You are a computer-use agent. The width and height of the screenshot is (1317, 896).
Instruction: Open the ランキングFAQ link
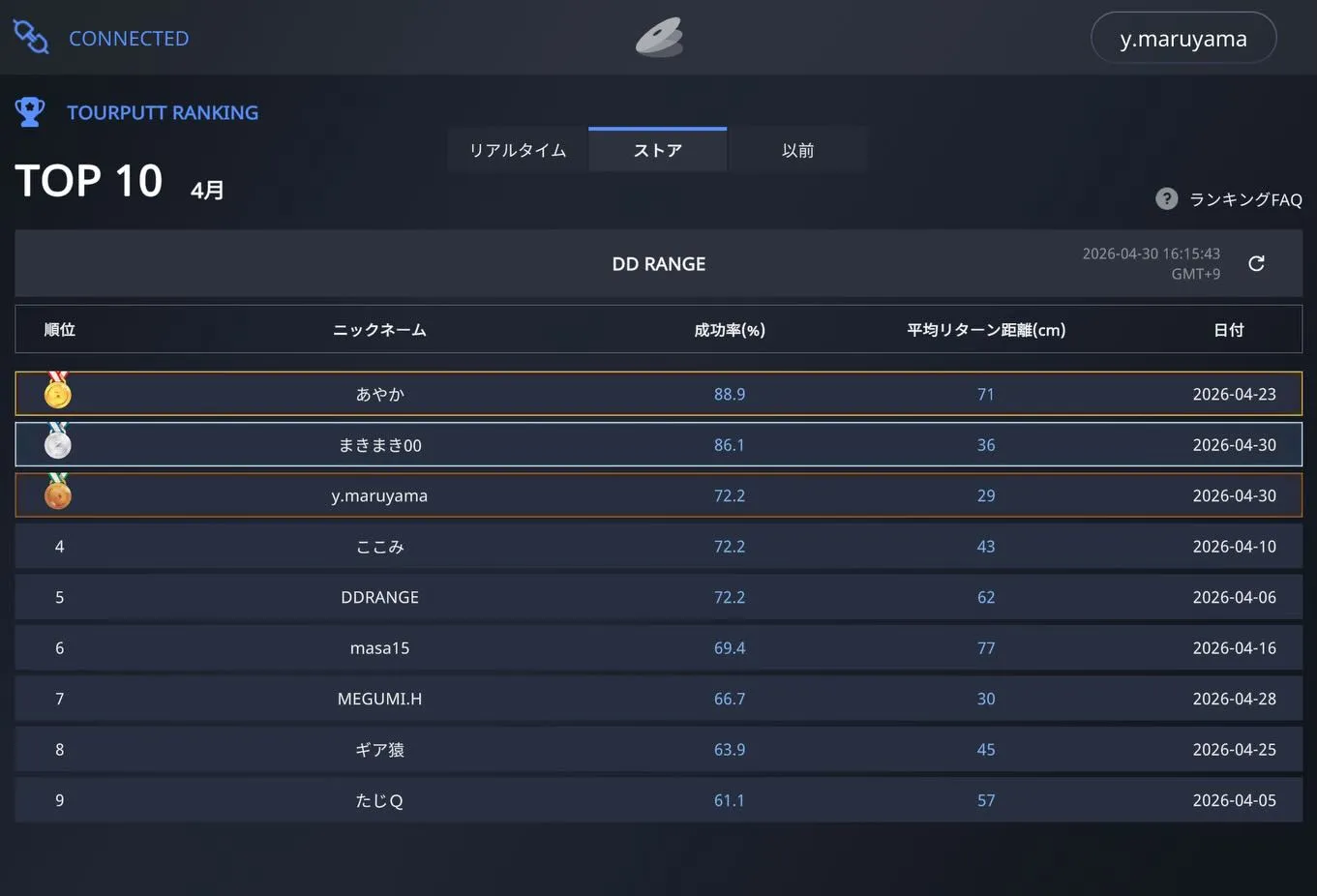(1245, 198)
